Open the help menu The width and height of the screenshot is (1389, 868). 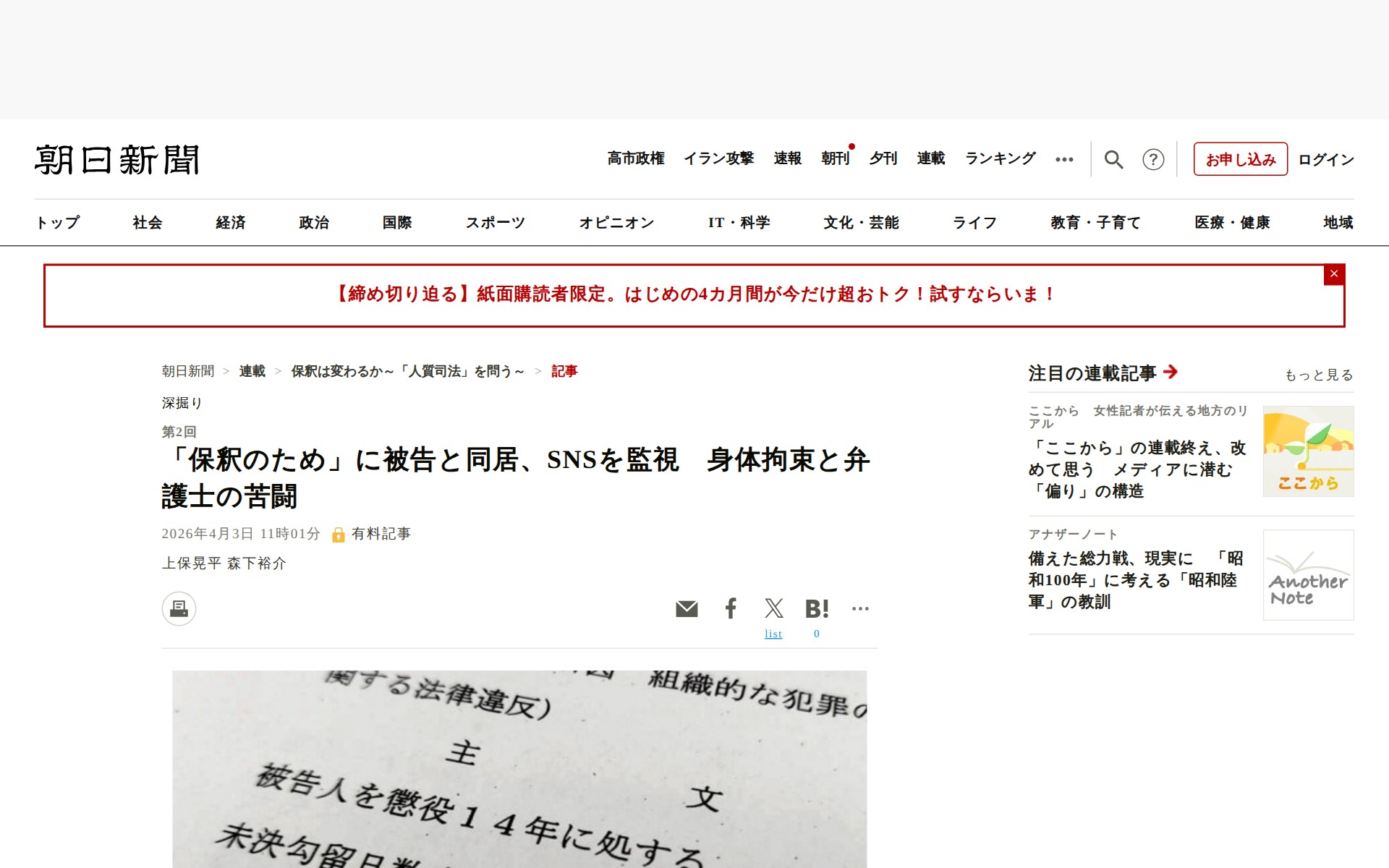click(x=1154, y=159)
